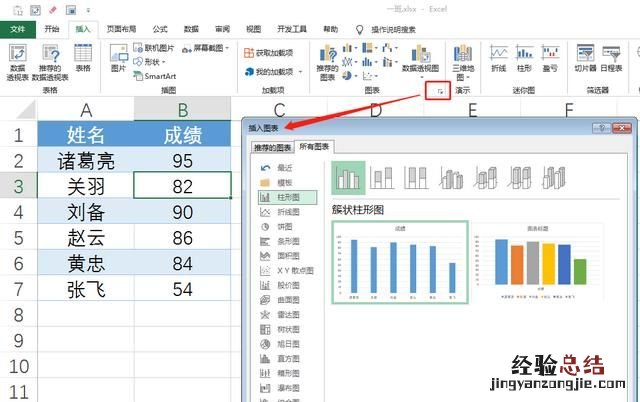Click Get Add-ins (获取加载项)
The width and height of the screenshot is (640, 402).
[269, 53]
